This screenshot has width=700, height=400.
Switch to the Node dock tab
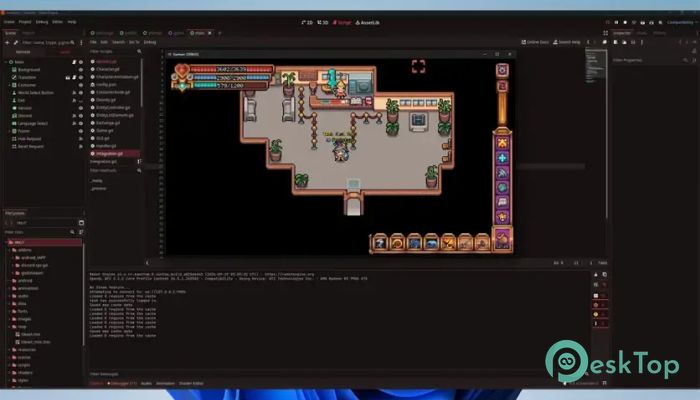point(642,33)
